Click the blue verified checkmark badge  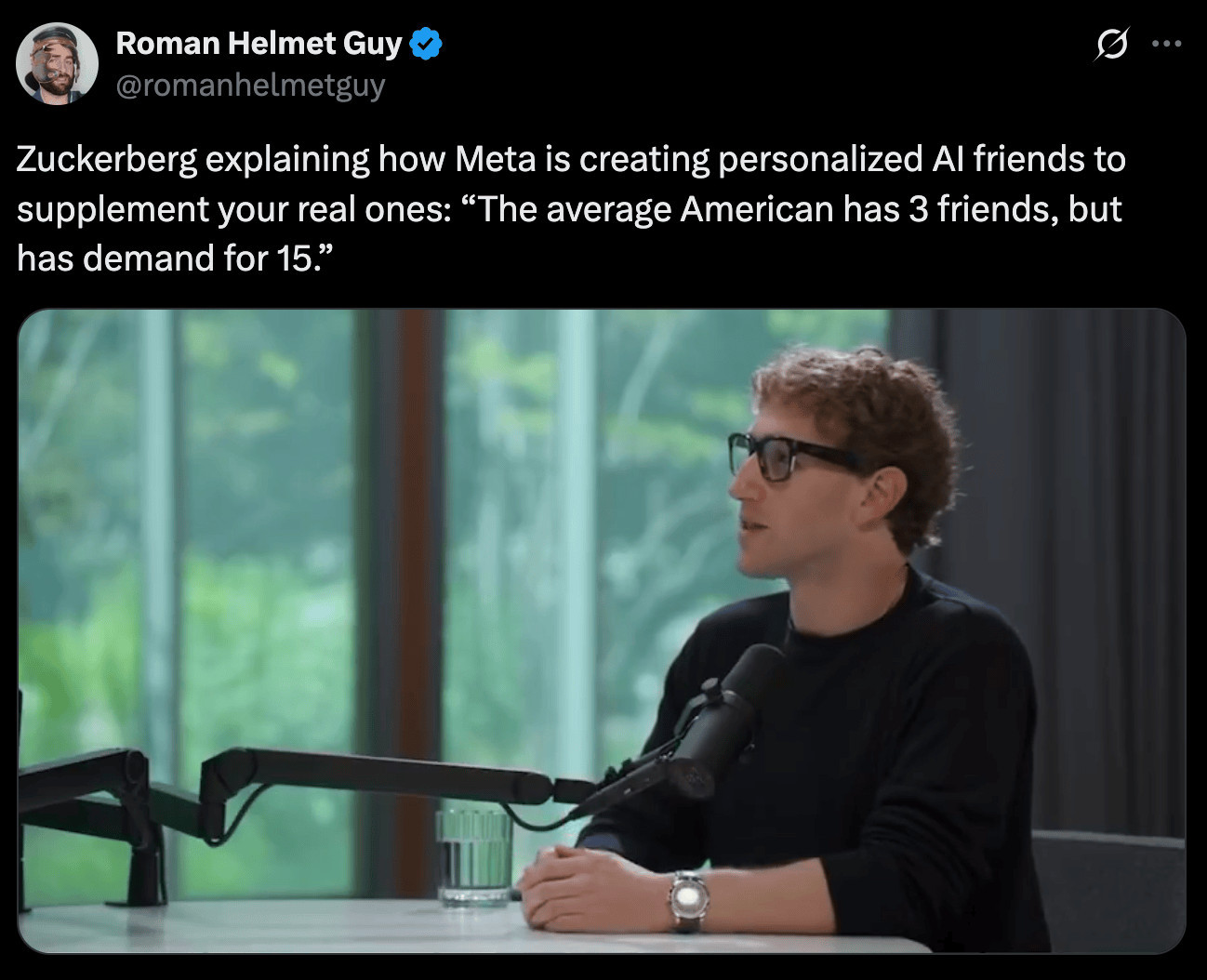(426, 44)
